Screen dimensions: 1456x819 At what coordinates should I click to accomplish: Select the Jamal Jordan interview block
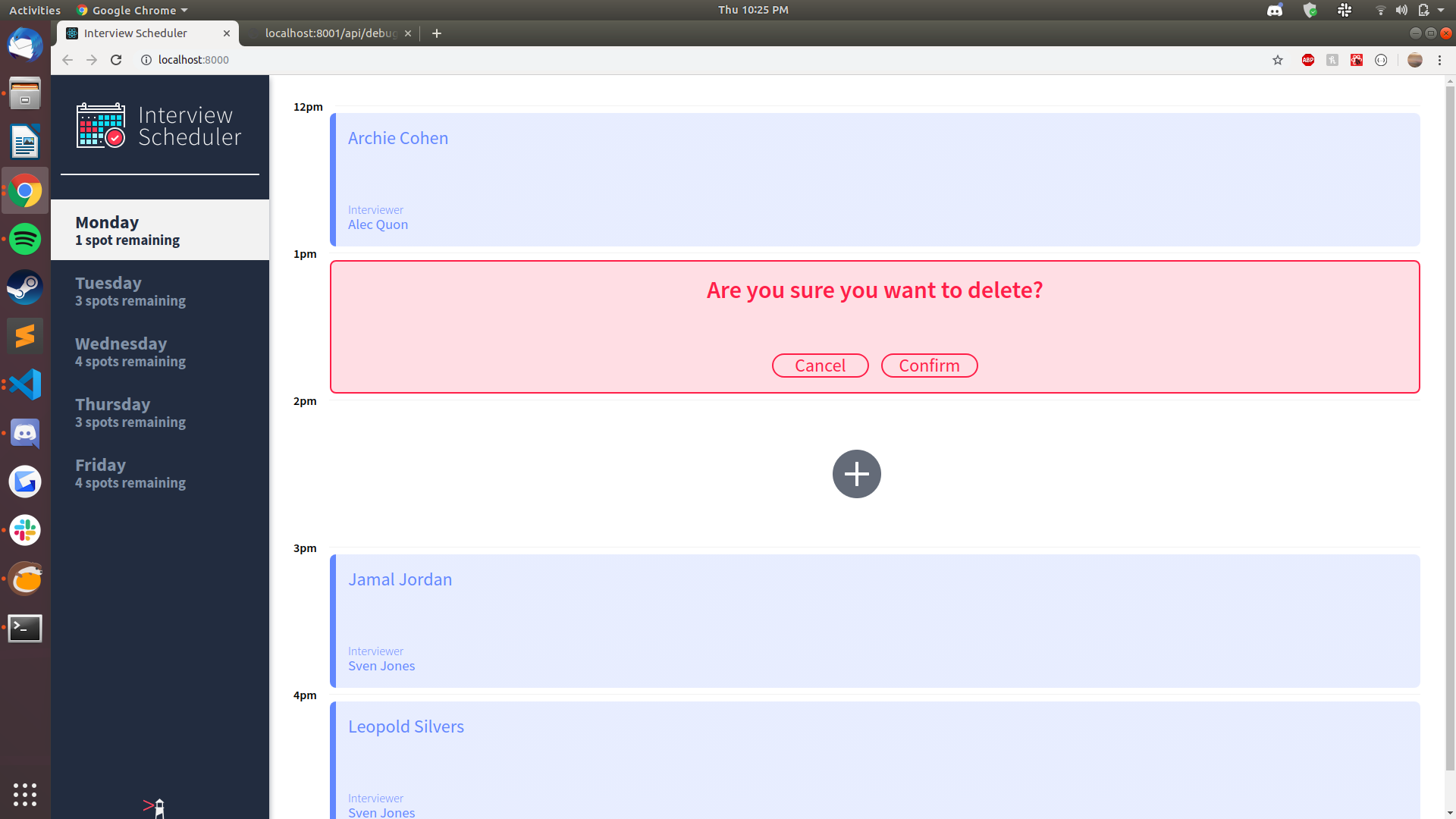coord(875,620)
